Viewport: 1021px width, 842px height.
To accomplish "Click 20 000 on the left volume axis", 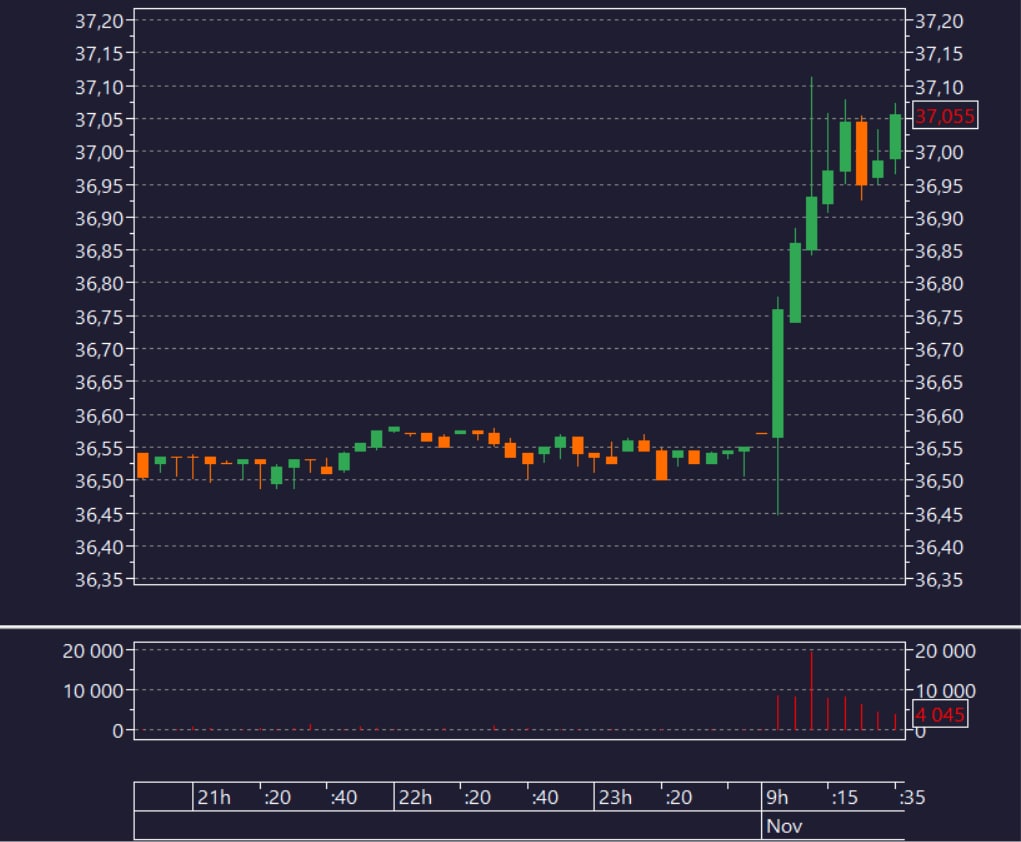I will [92, 651].
